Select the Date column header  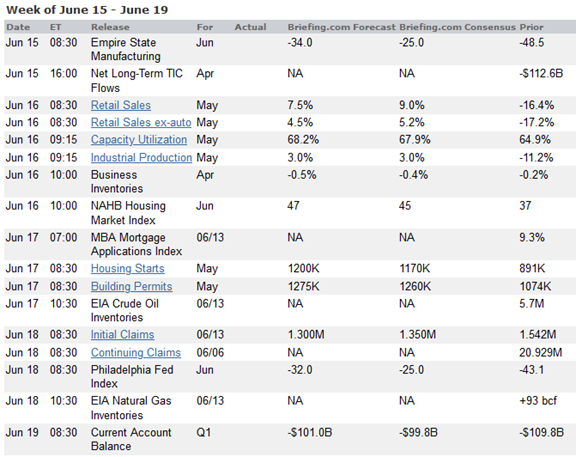point(18,27)
